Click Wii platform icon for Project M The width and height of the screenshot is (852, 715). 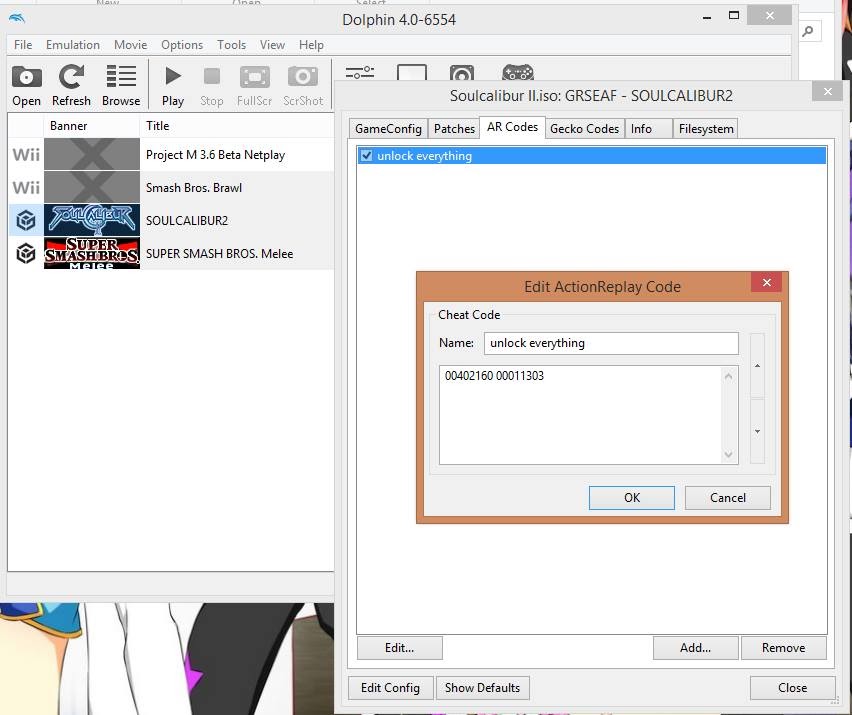[x=26, y=155]
